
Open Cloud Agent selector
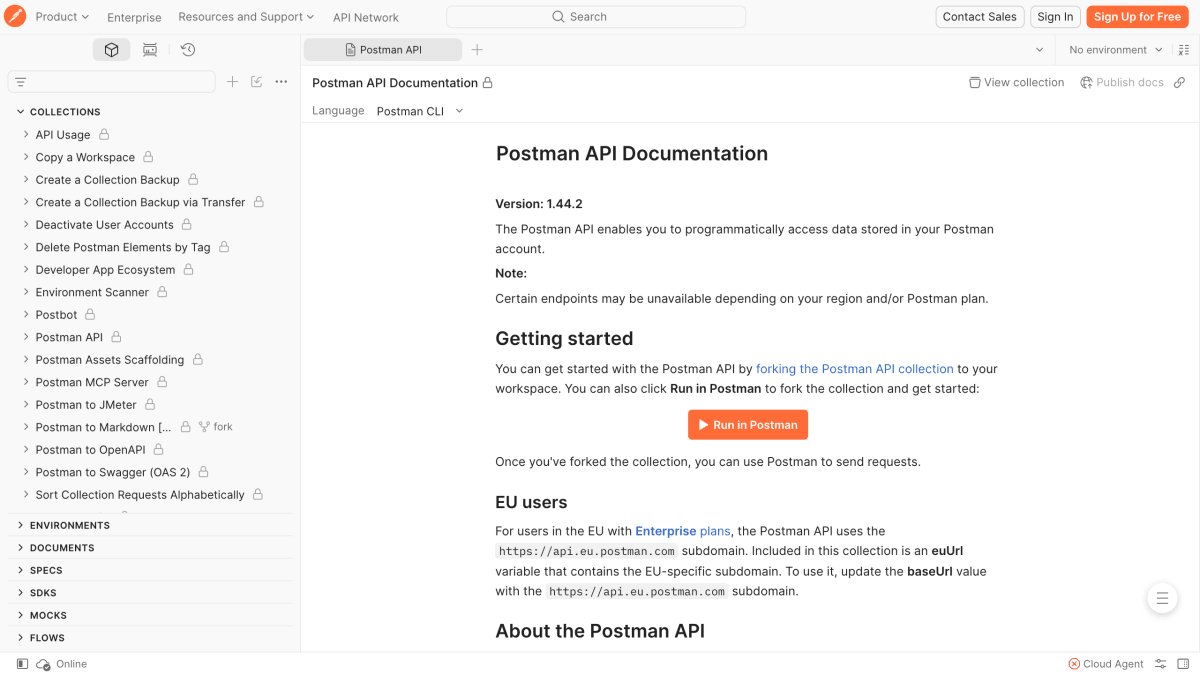coord(1106,664)
